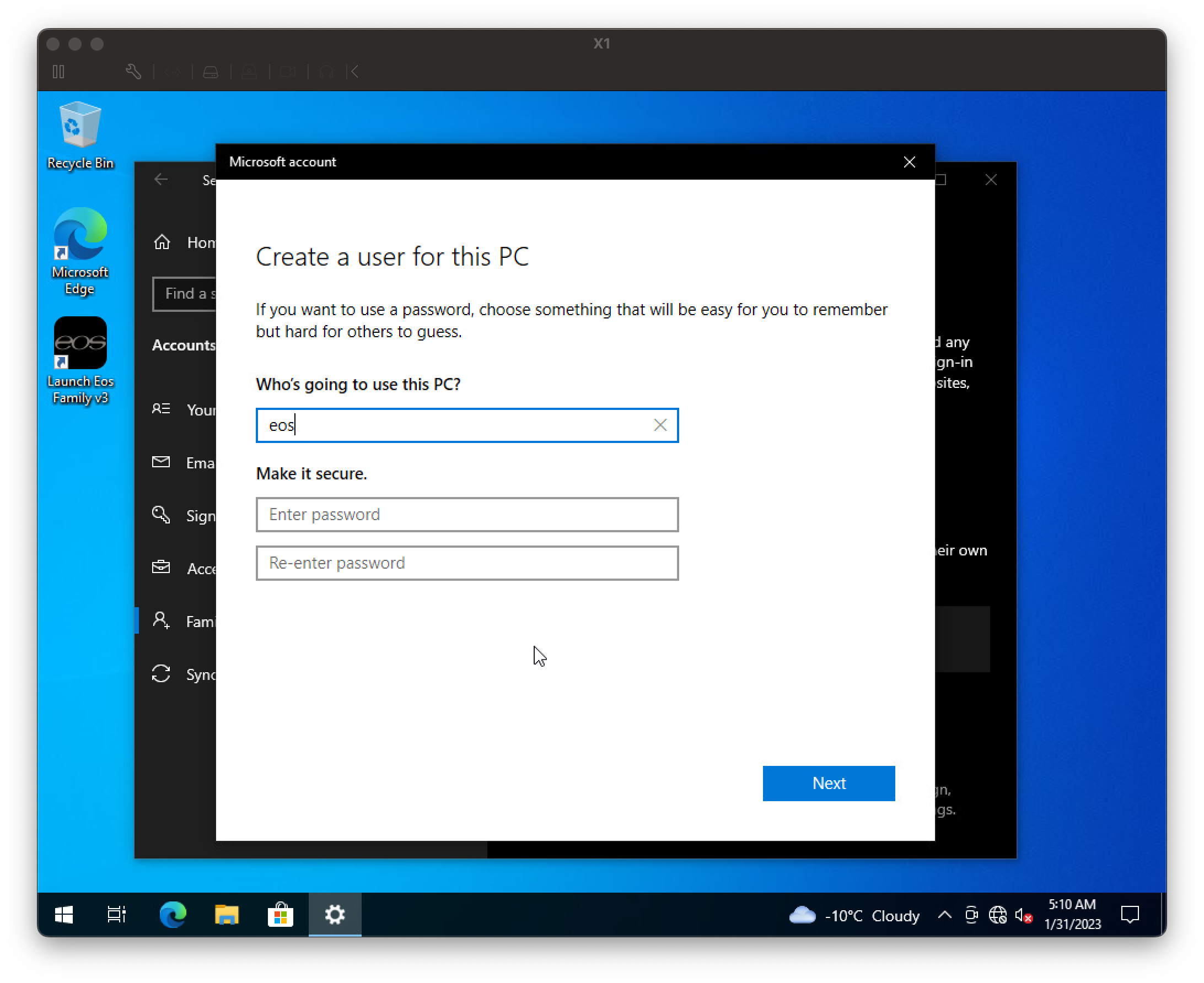This screenshot has height=983, width=1204.
Task: Select the Accounts menu section
Action: pyautogui.click(x=185, y=344)
